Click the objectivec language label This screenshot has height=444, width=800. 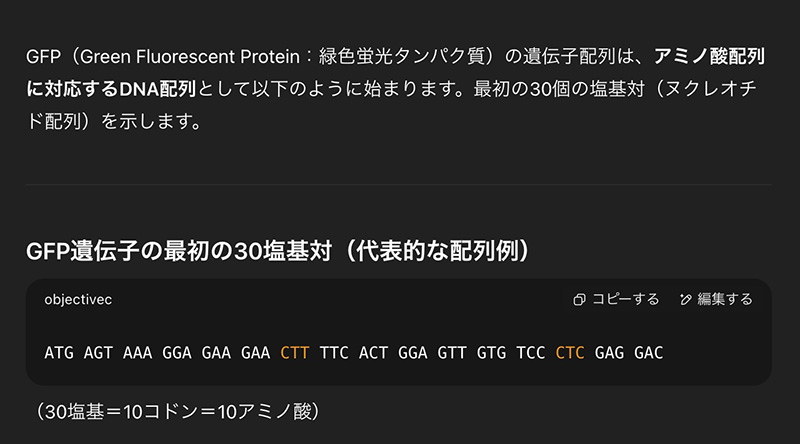coord(78,300)
